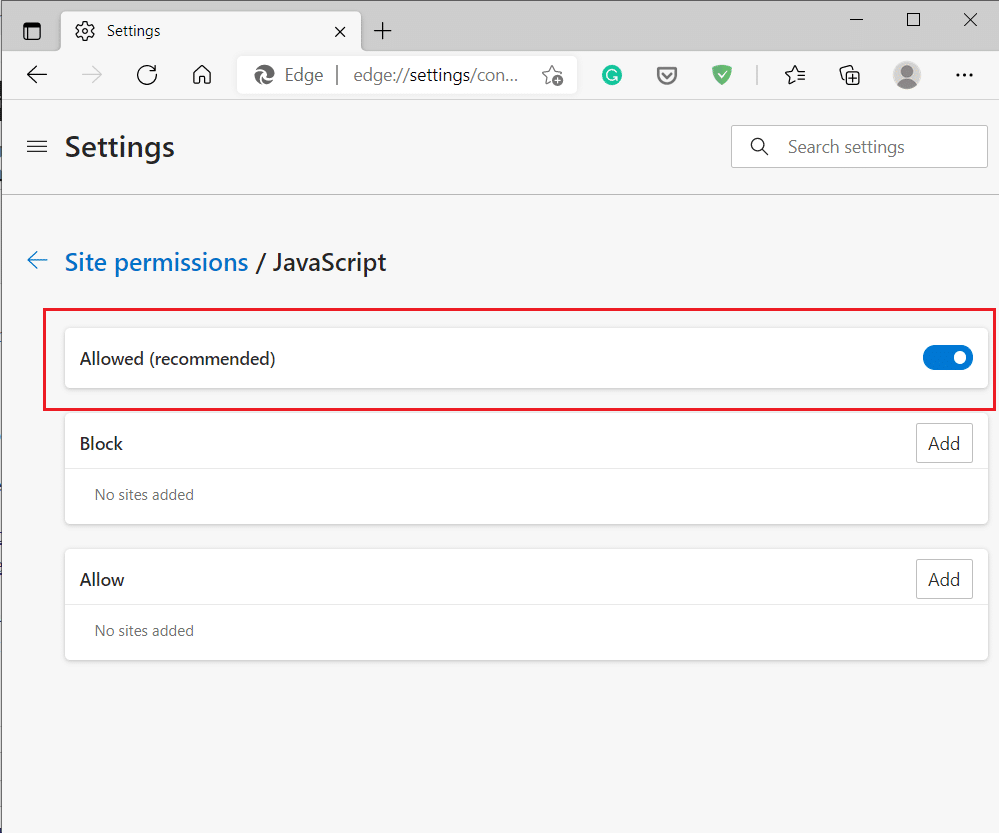This screenshot has width=999, height=833.
Task: Add current page to favorites
Action: coord(553,75)
